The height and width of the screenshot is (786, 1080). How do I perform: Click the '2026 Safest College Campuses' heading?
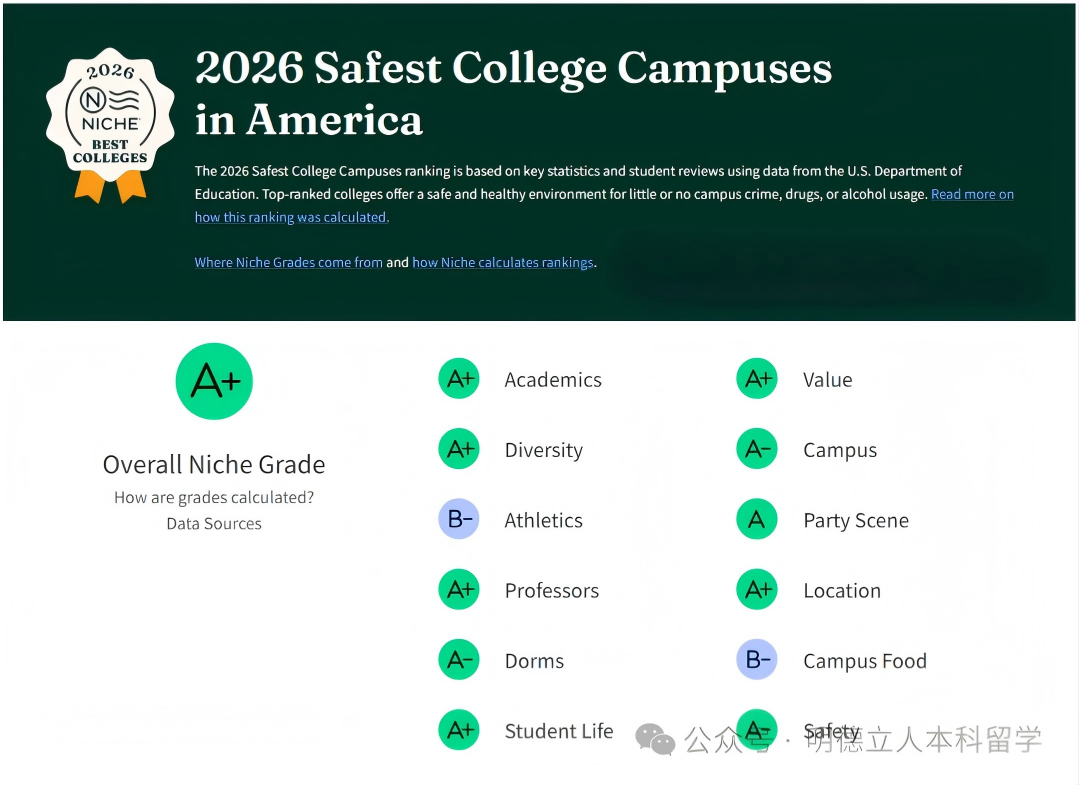[513, 69]
